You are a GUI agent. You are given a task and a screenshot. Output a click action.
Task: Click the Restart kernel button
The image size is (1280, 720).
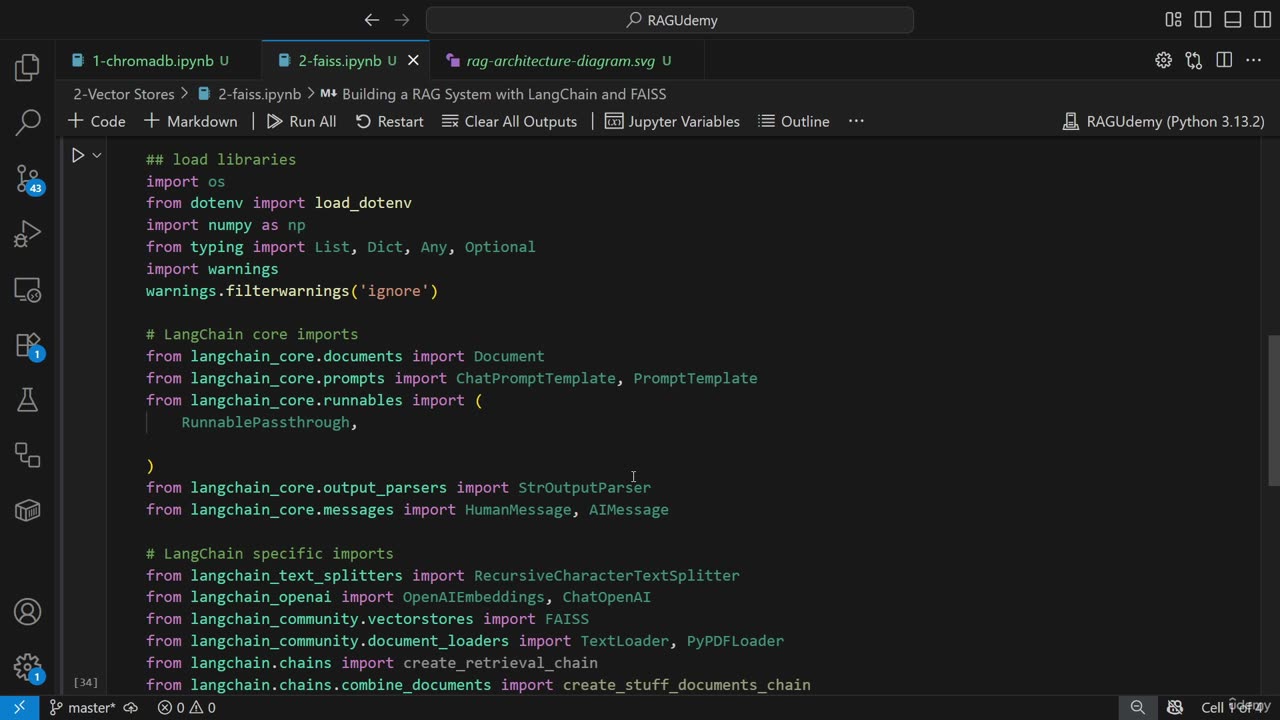[389, 121]
